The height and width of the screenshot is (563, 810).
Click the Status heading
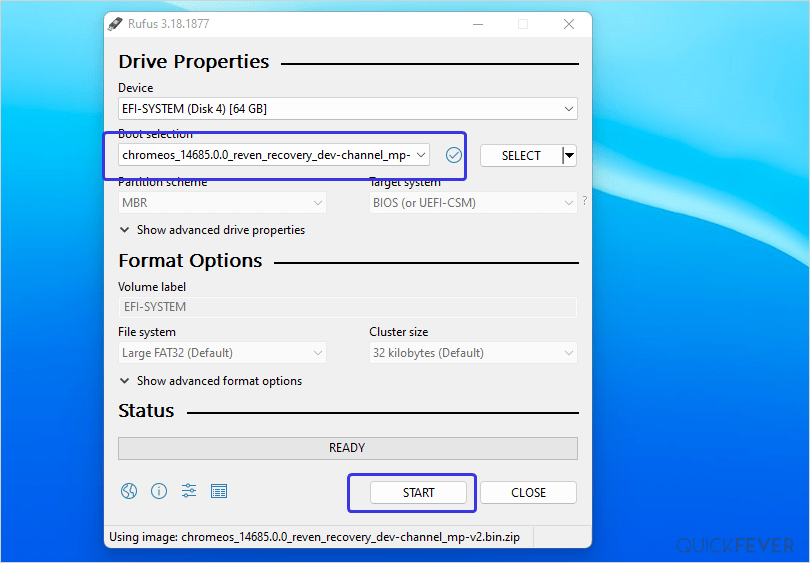pyautogui.click(x=146, y=411)
